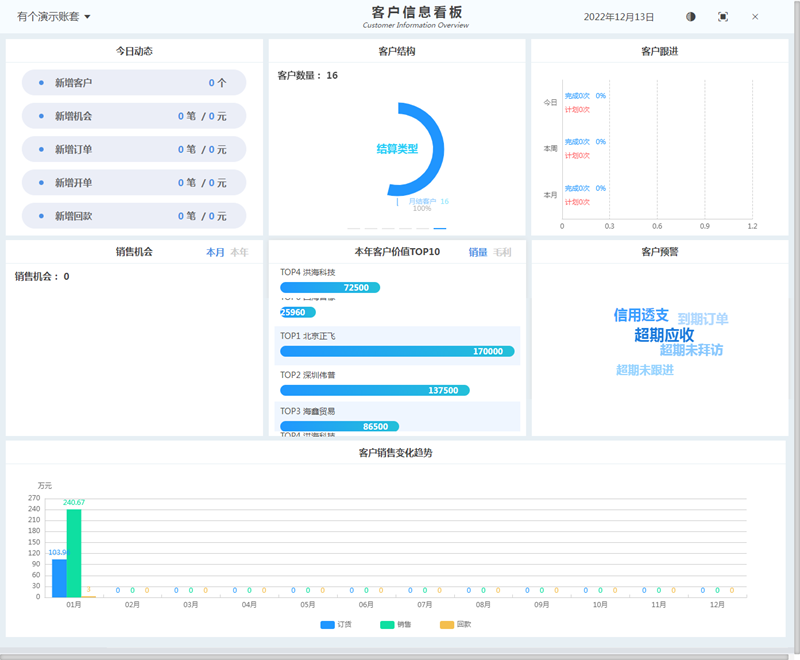Click the first grey carousel indicator under the donut
The width and height of the screenshot is (800, 660).
[354, 229]
